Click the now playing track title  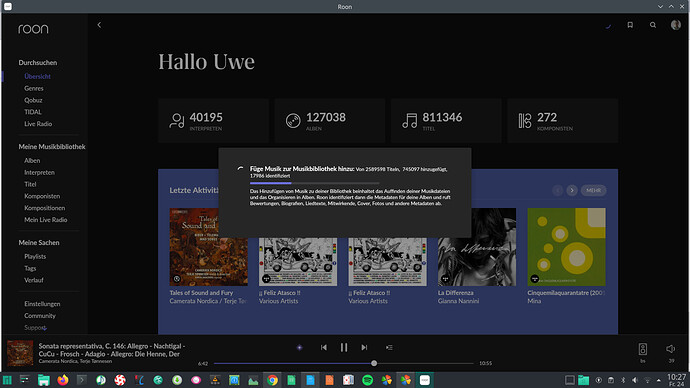pos(112,350)
